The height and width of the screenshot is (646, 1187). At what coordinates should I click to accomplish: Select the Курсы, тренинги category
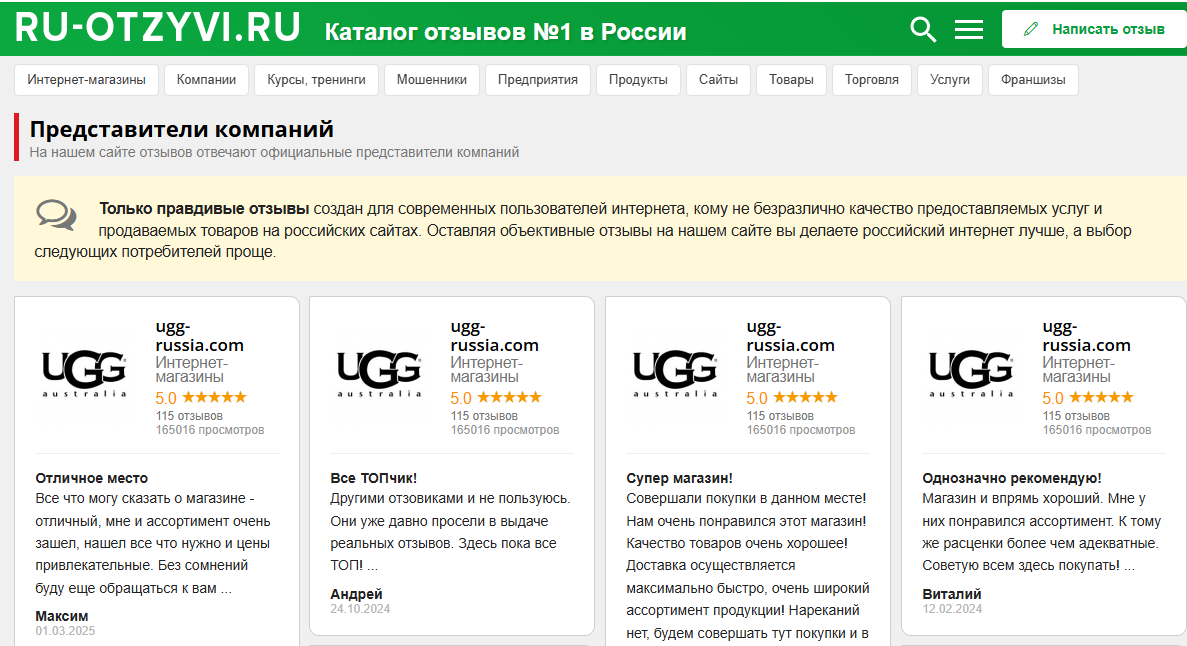[x=316, y=80]
